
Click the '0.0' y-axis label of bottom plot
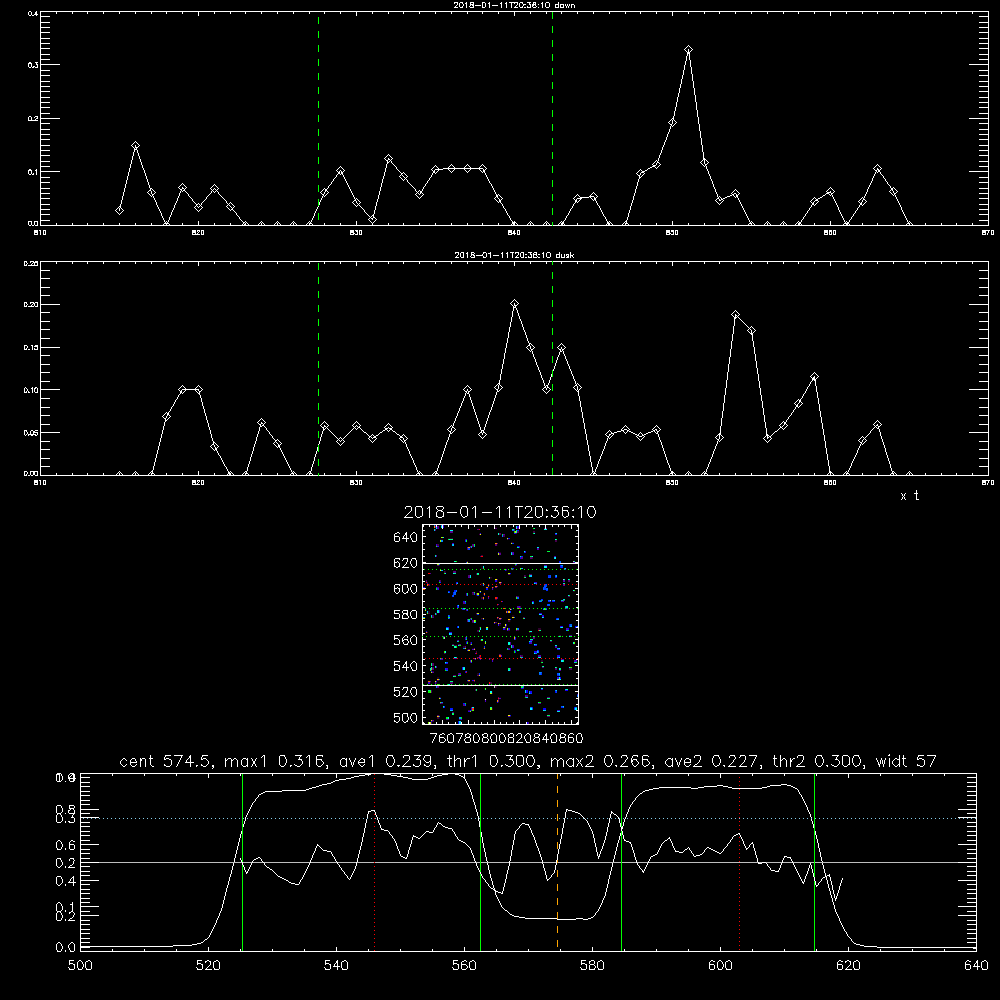coord(64,948)
